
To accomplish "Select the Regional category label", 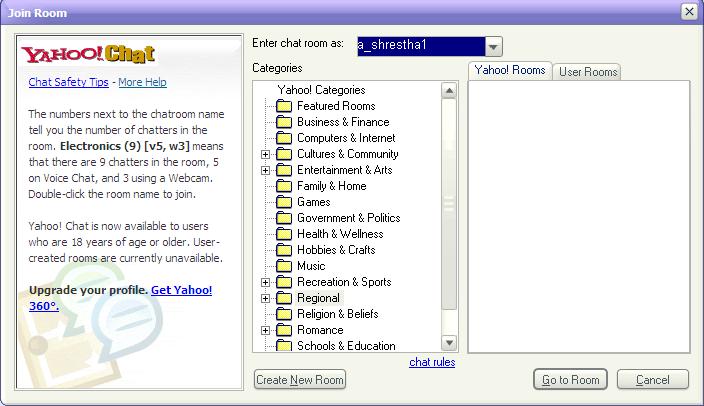I will [x=318, y=298].
